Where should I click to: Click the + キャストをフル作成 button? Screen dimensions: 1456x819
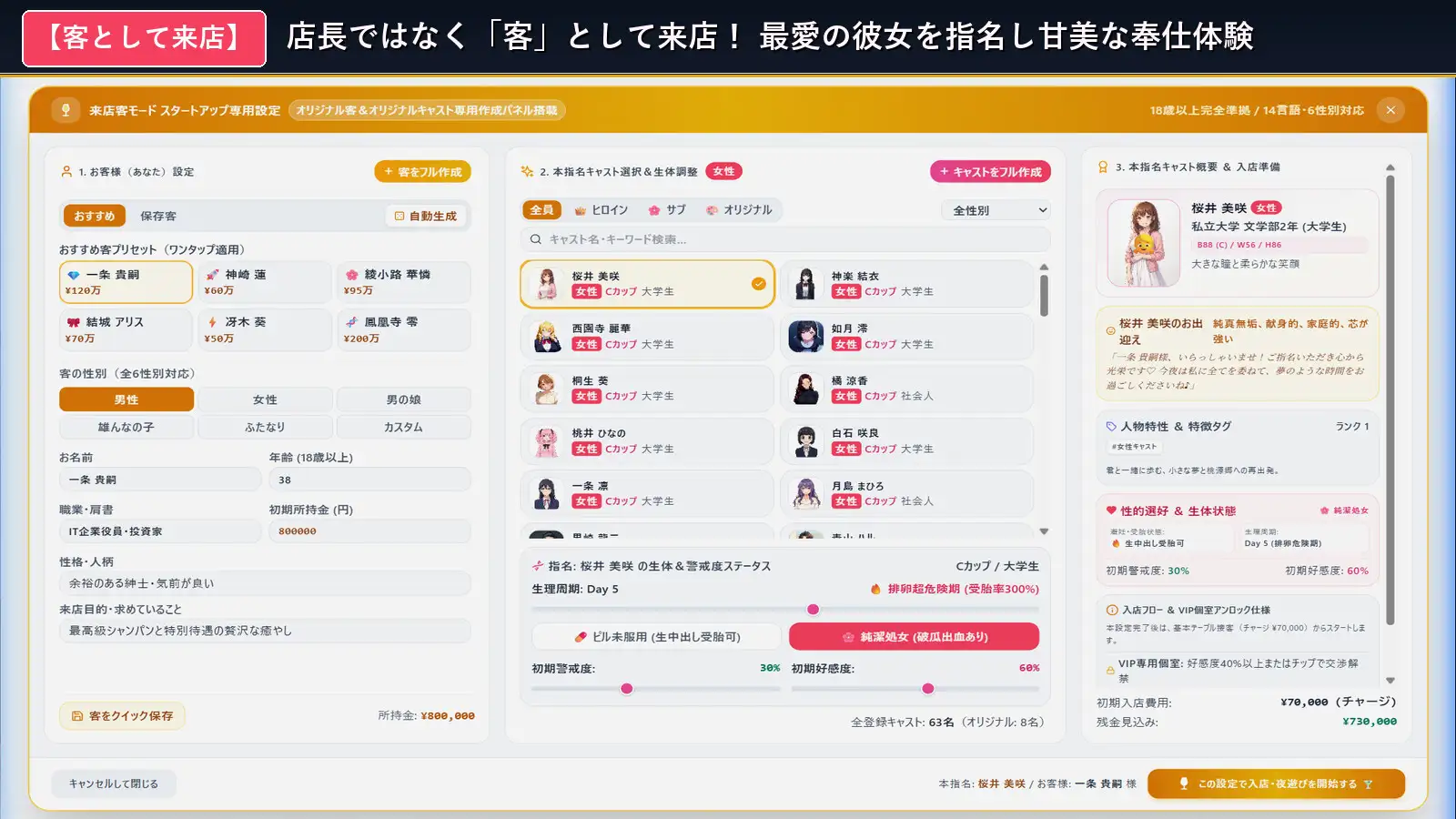click(x=990, y=171)
